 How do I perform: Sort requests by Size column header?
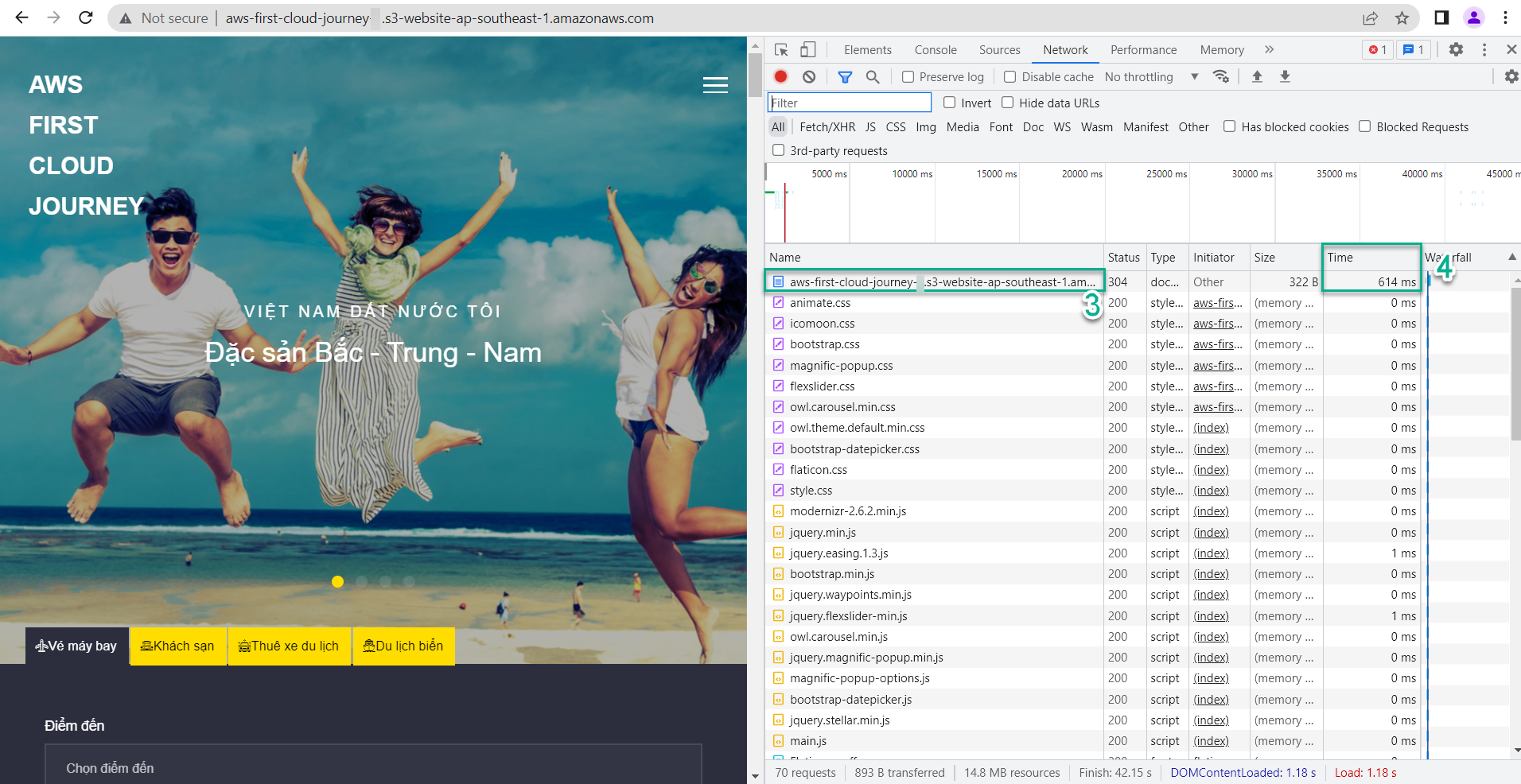tap(1285, 257)
